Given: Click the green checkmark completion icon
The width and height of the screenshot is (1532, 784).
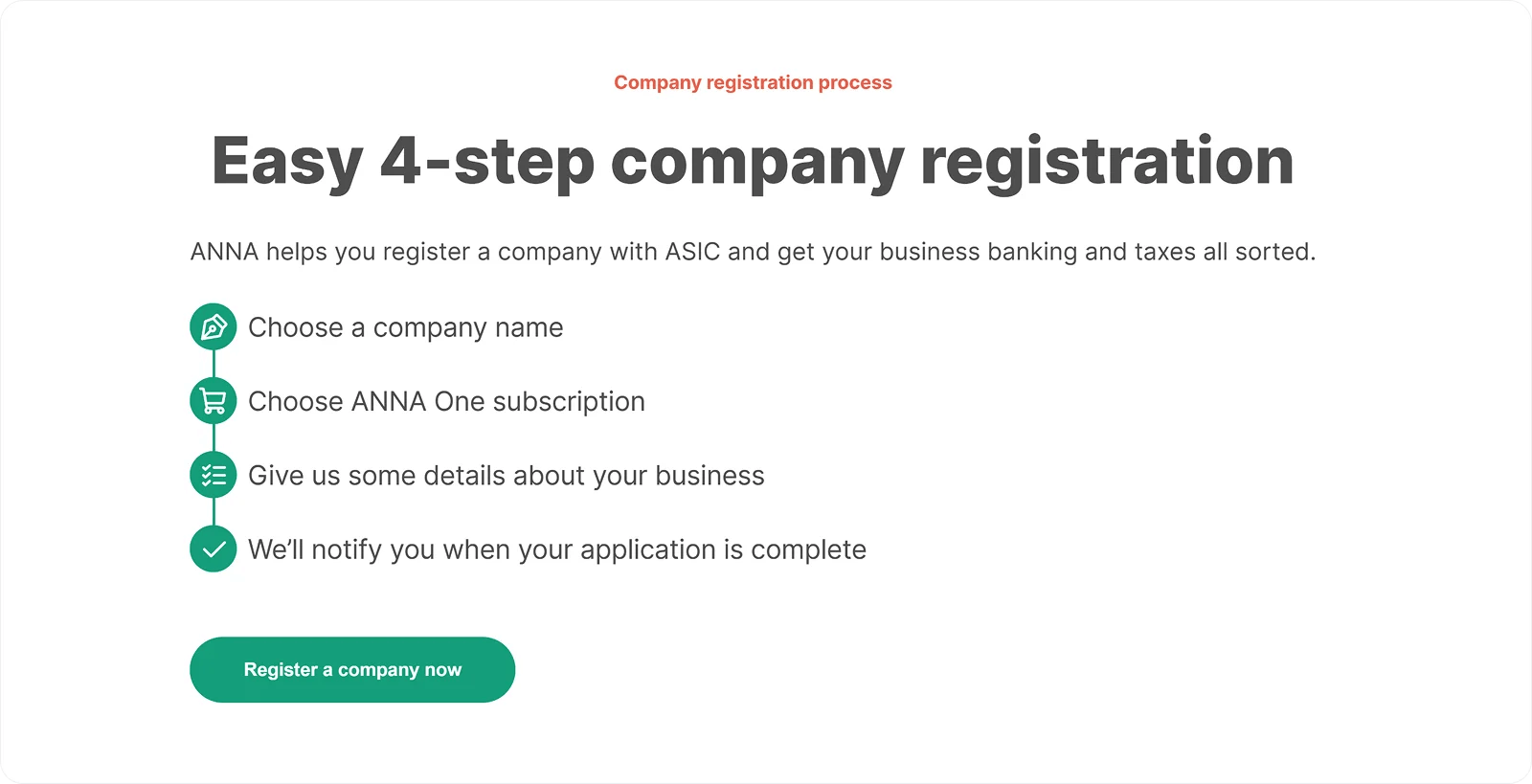Looking at the screenshot, I should 214,549.
